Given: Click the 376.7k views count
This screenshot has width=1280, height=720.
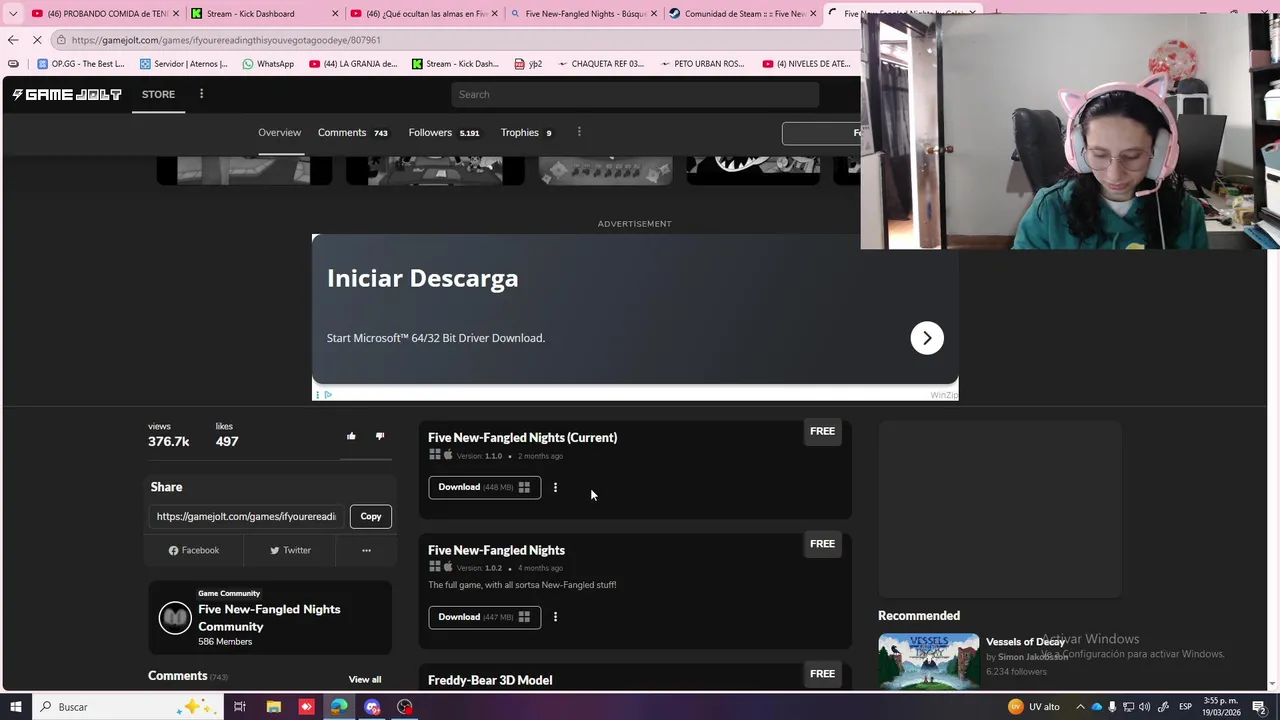Looking at the screenshot, I should pos(168,441).
